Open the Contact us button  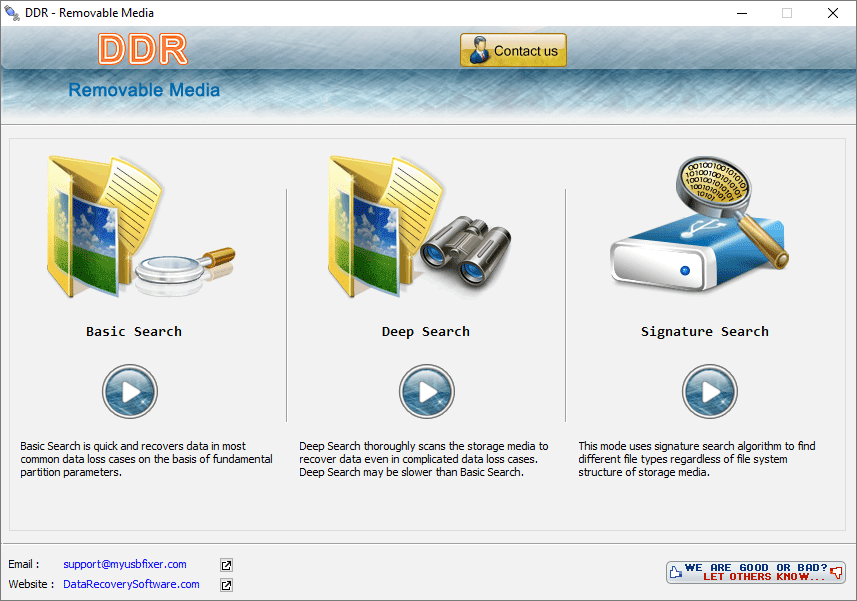pos(513,50)
